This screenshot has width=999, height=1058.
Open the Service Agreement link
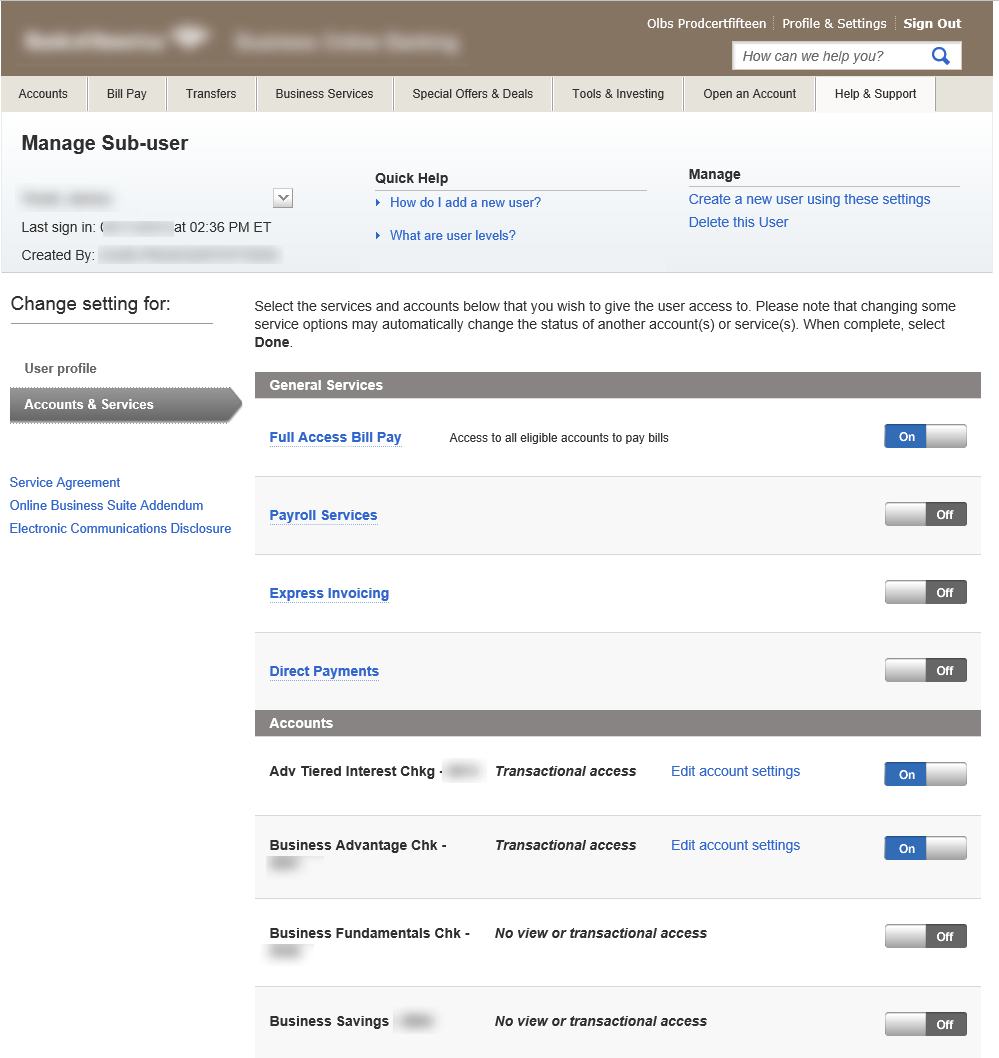pos(65,482)
